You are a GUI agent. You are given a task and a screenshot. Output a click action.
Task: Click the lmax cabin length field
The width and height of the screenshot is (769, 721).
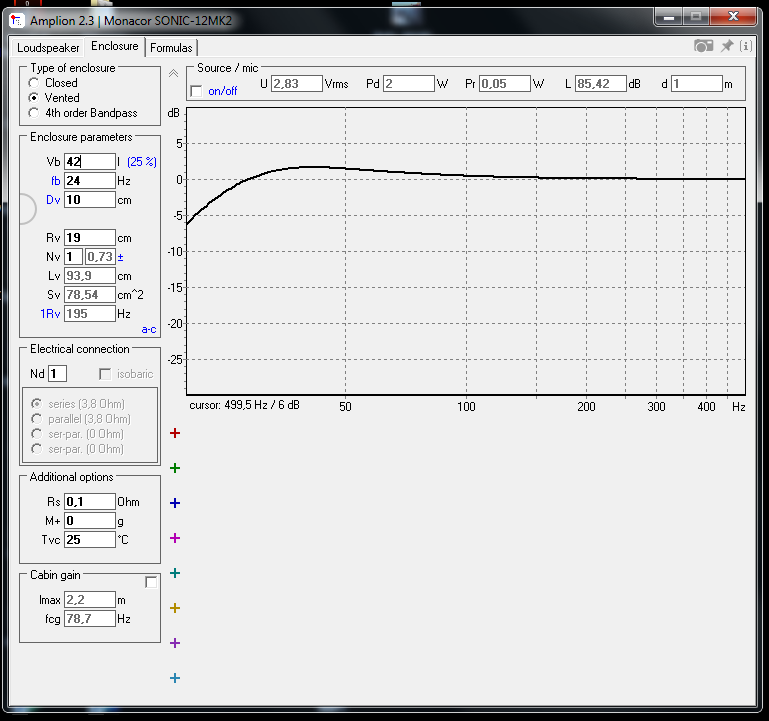90,600
